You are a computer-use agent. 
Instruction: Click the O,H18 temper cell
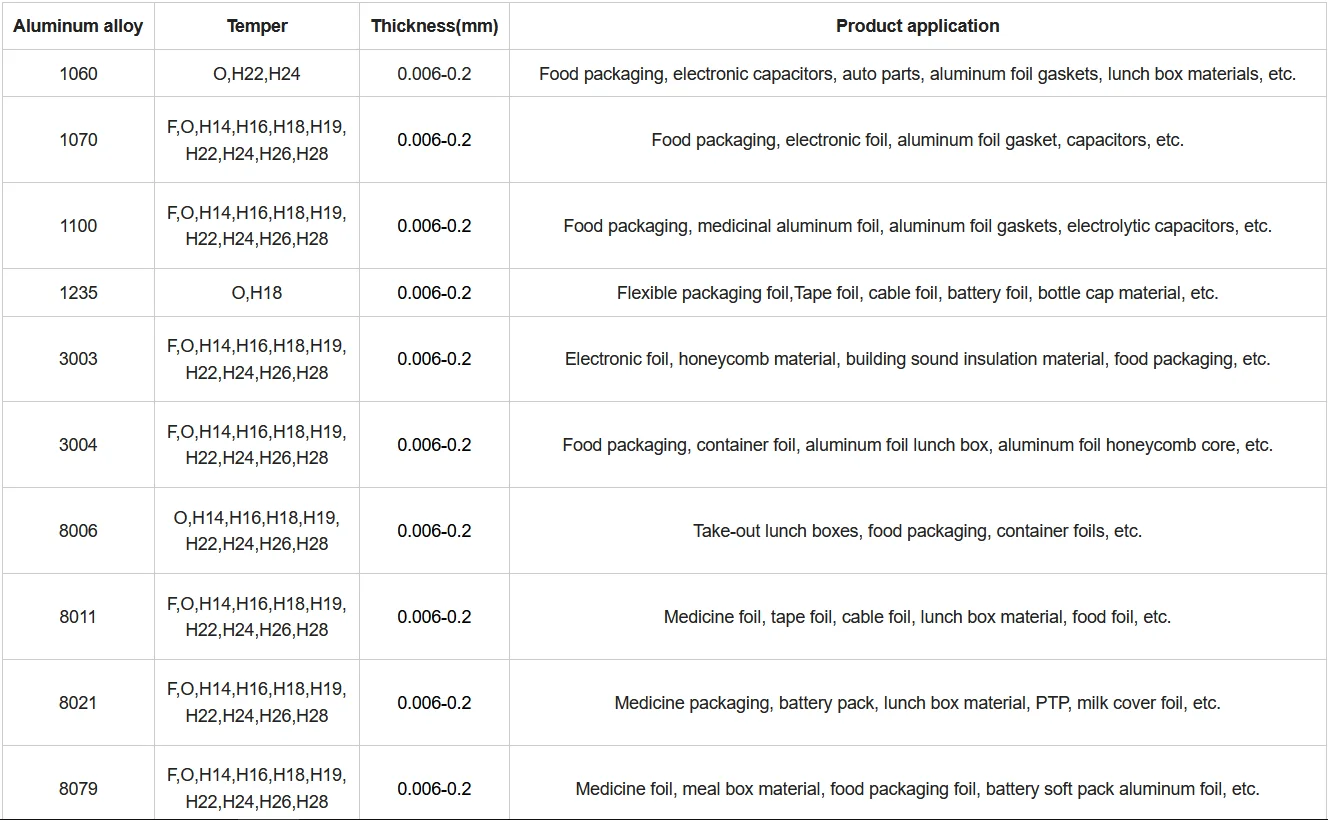(257, 293)
